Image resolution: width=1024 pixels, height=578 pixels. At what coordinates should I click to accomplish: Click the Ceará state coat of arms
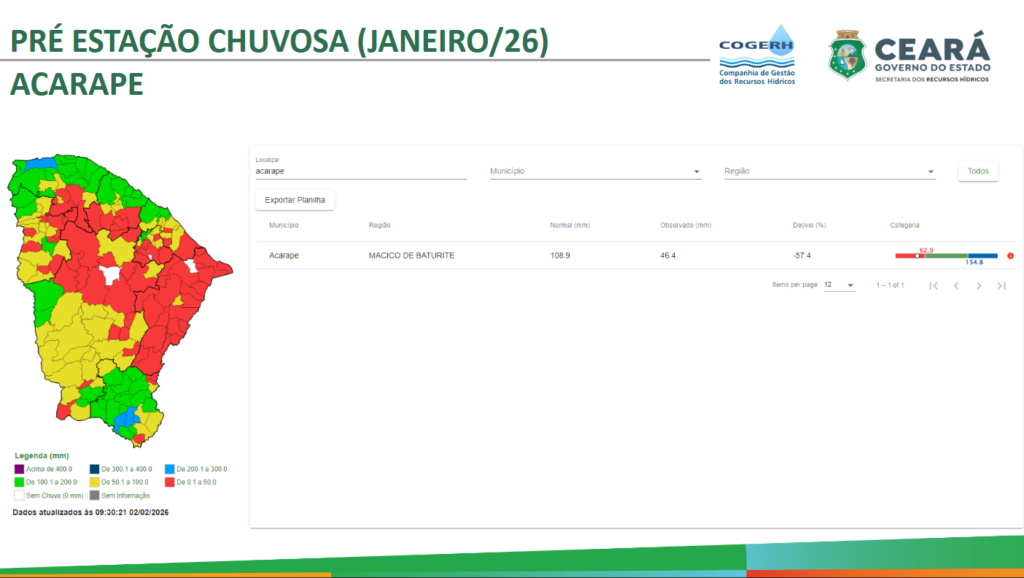[847, 55]
